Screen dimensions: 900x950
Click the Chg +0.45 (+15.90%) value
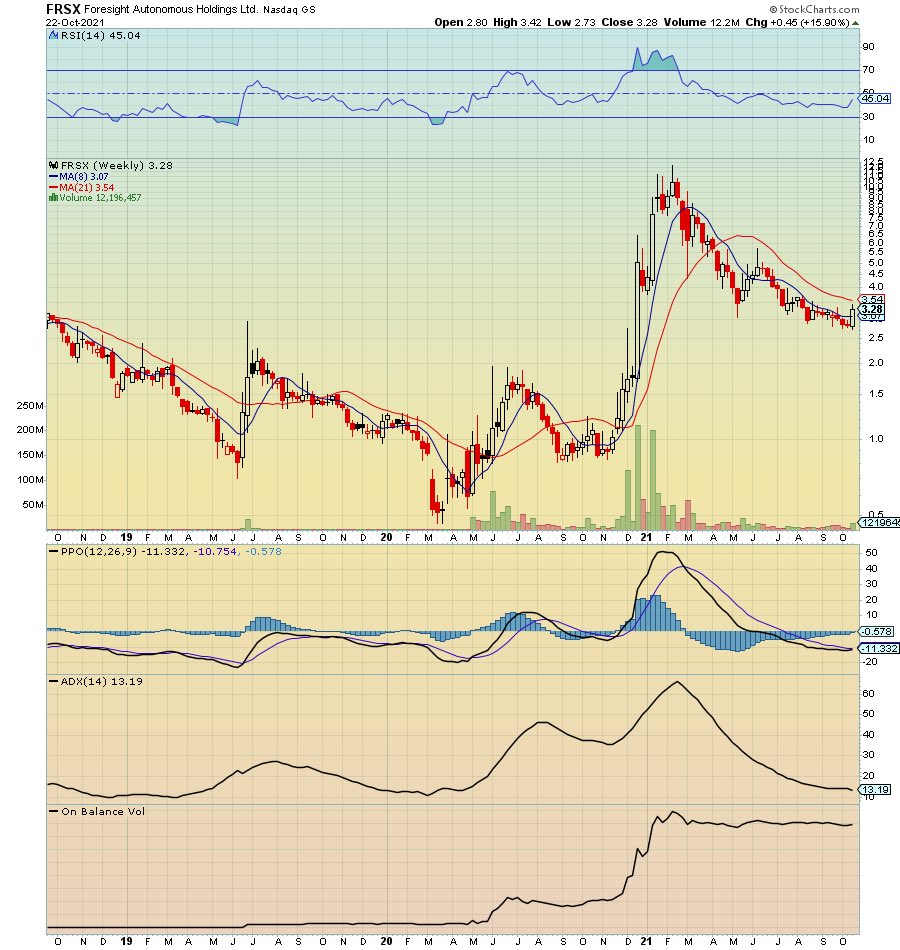pos(797,22)
